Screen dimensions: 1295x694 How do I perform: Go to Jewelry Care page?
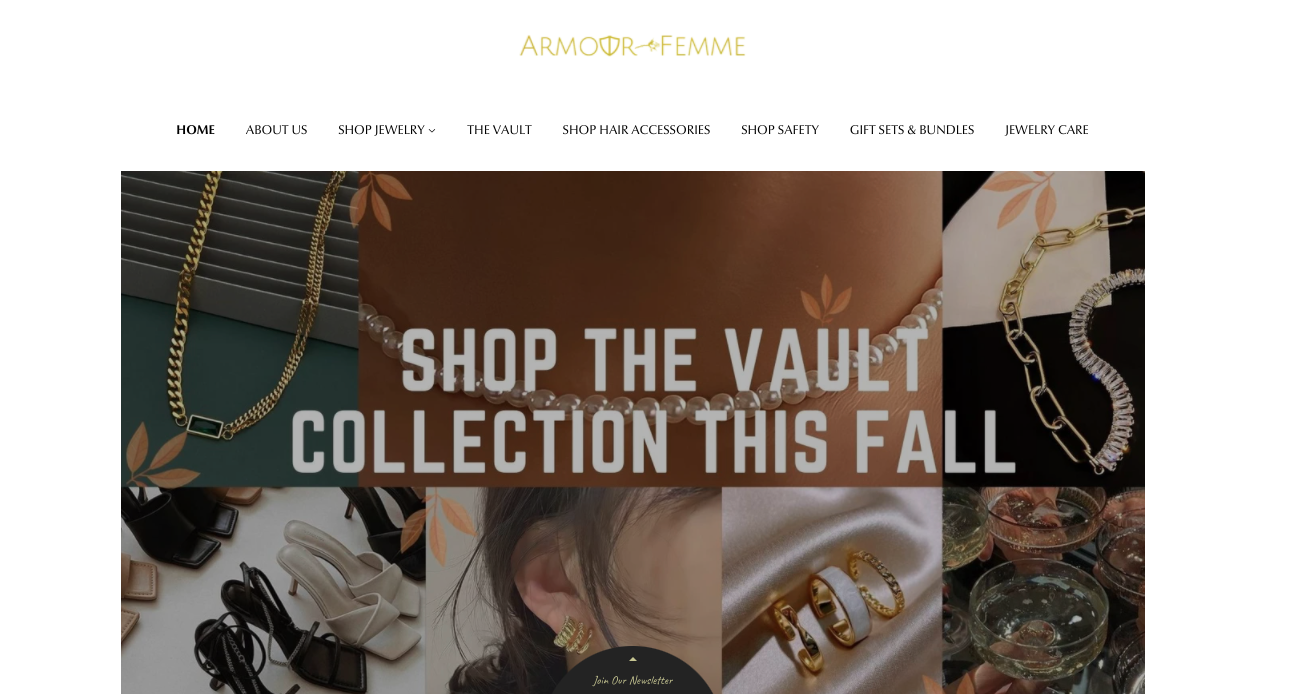tap(1047, 130)
